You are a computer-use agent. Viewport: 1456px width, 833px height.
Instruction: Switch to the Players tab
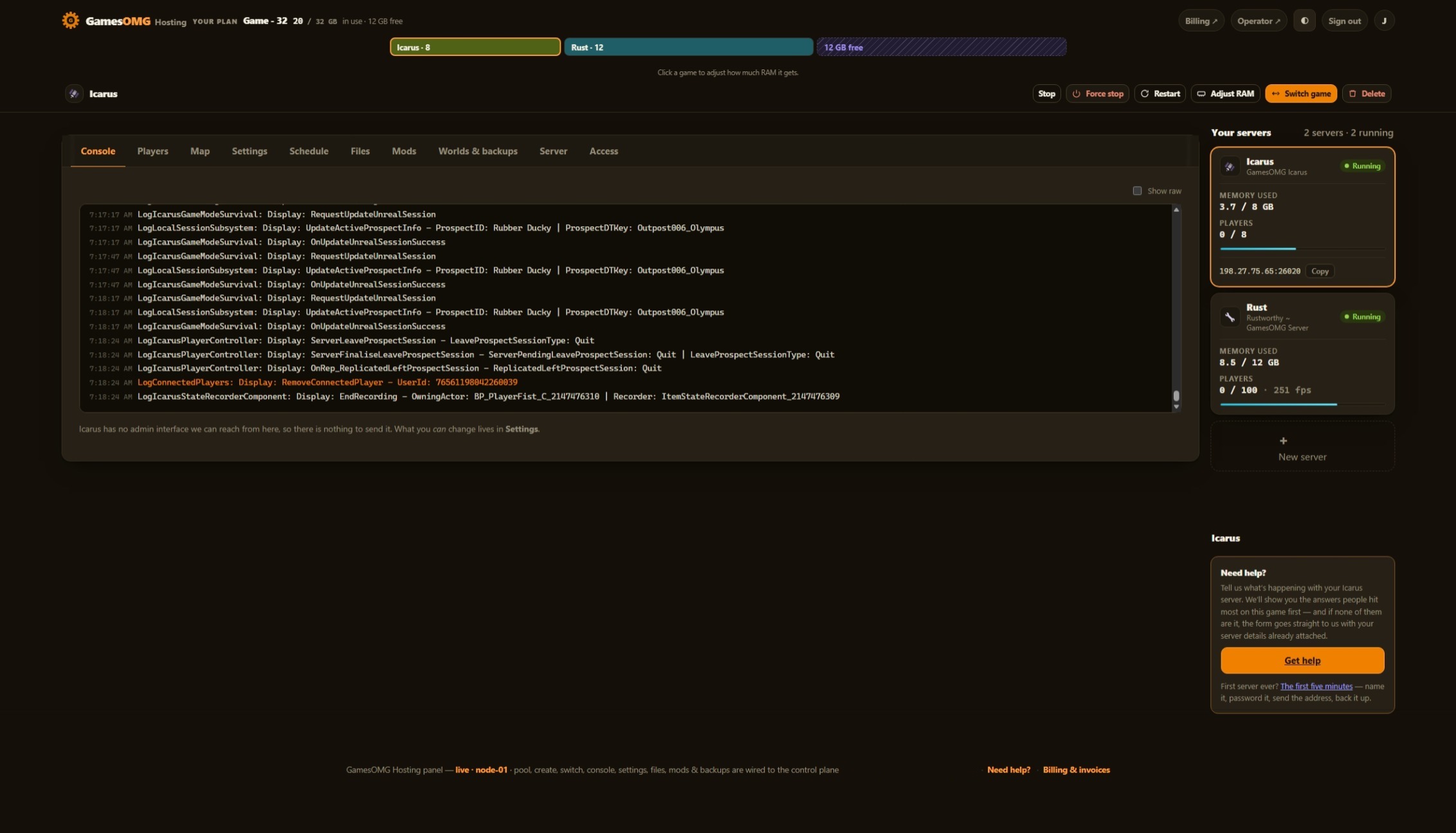pyautogui.click(x=152, y=151)
